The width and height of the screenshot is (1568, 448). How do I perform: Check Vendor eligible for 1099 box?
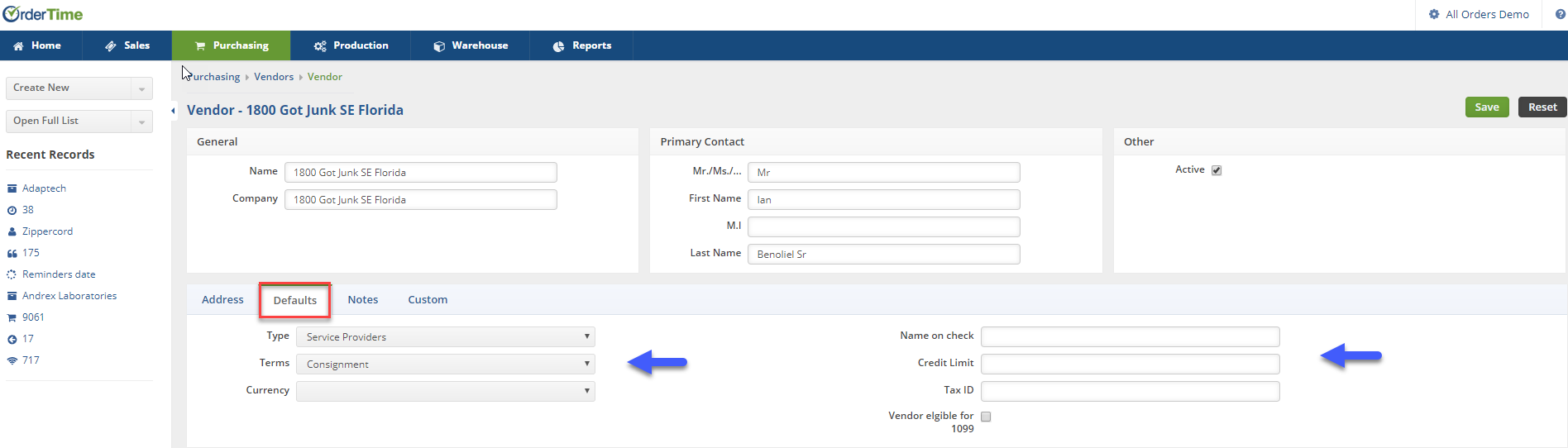click(986, 417)
